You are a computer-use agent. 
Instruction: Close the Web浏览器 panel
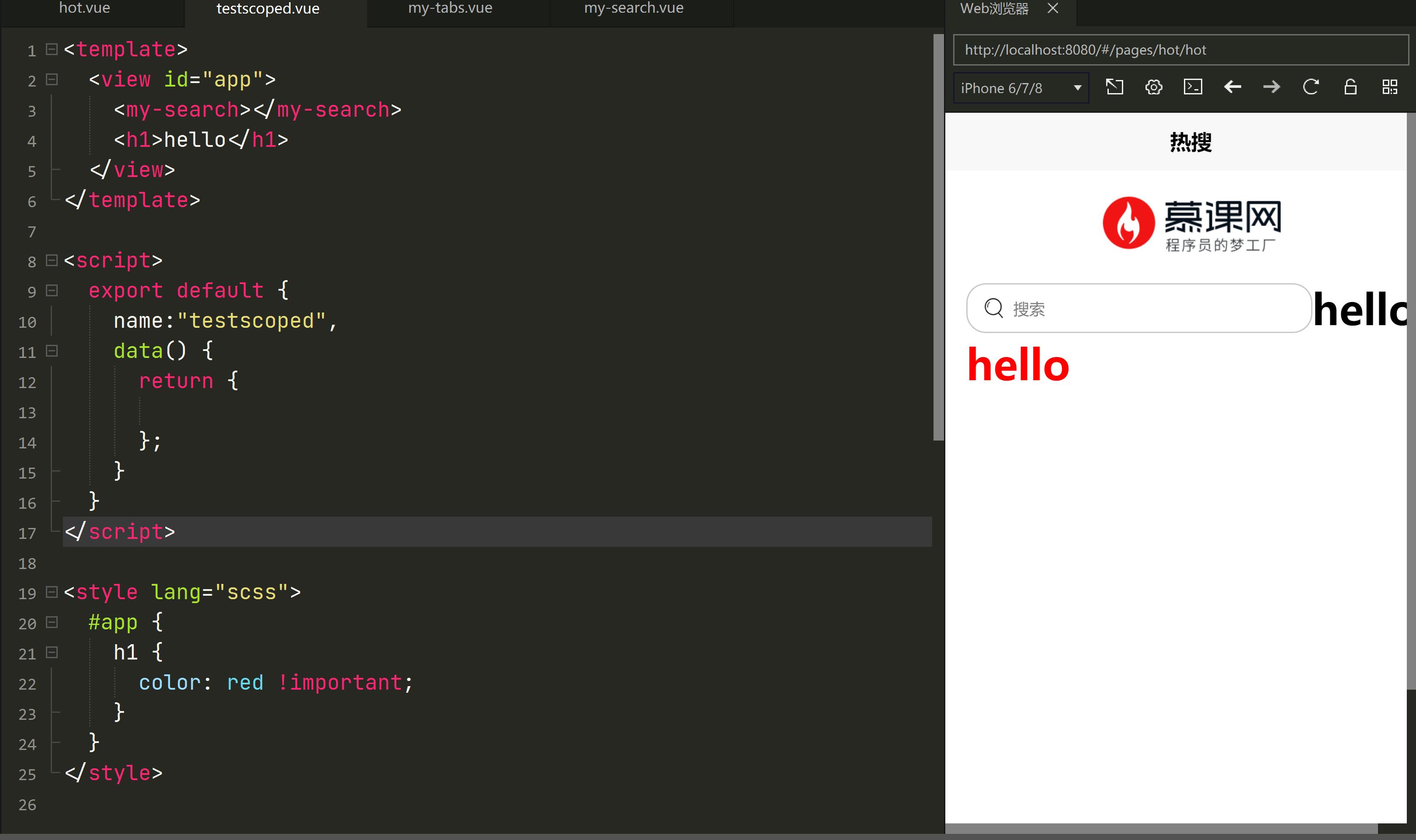(1053, 8)
